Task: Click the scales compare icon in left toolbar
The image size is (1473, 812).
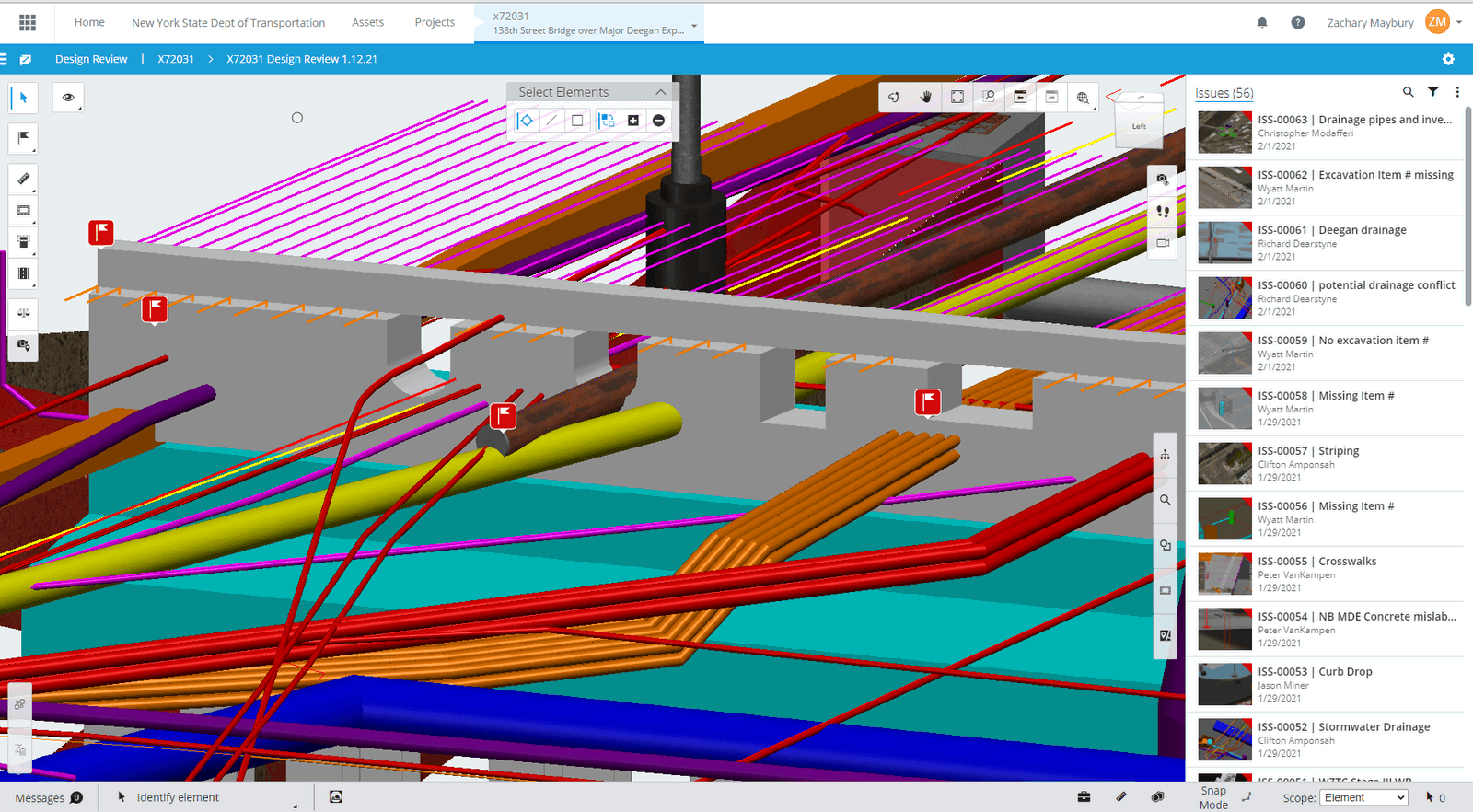Action: pos(24,313)
